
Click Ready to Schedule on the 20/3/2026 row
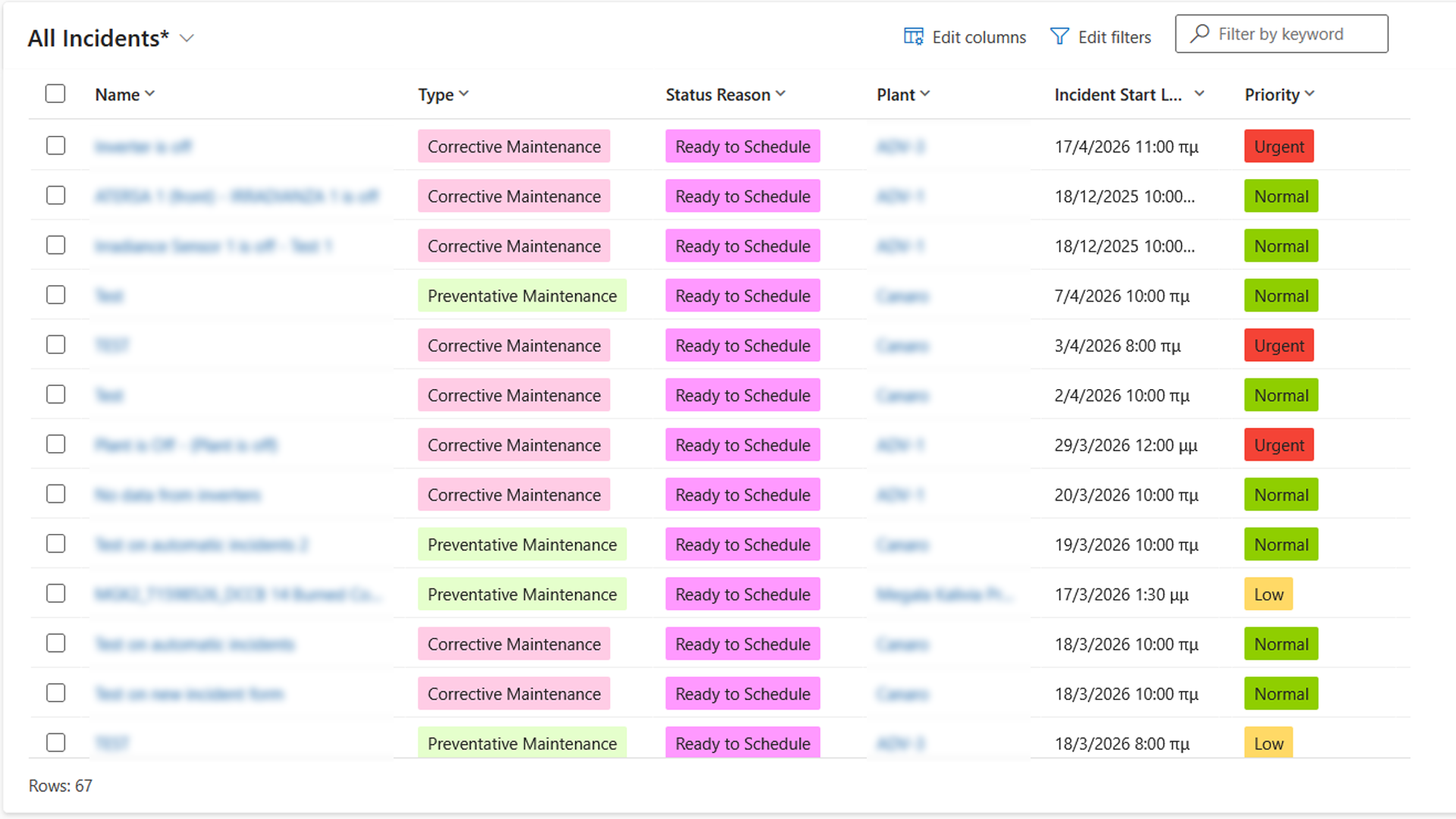[x=743, y=495]
